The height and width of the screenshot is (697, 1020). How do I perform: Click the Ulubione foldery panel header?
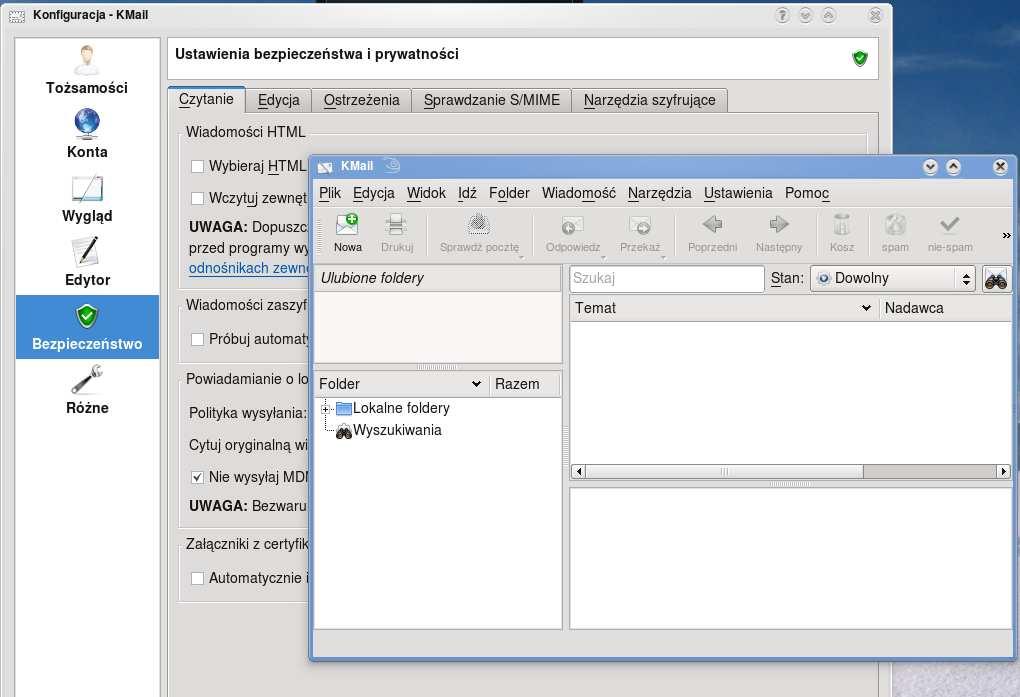pyautogui.click(x=438, y=278)
